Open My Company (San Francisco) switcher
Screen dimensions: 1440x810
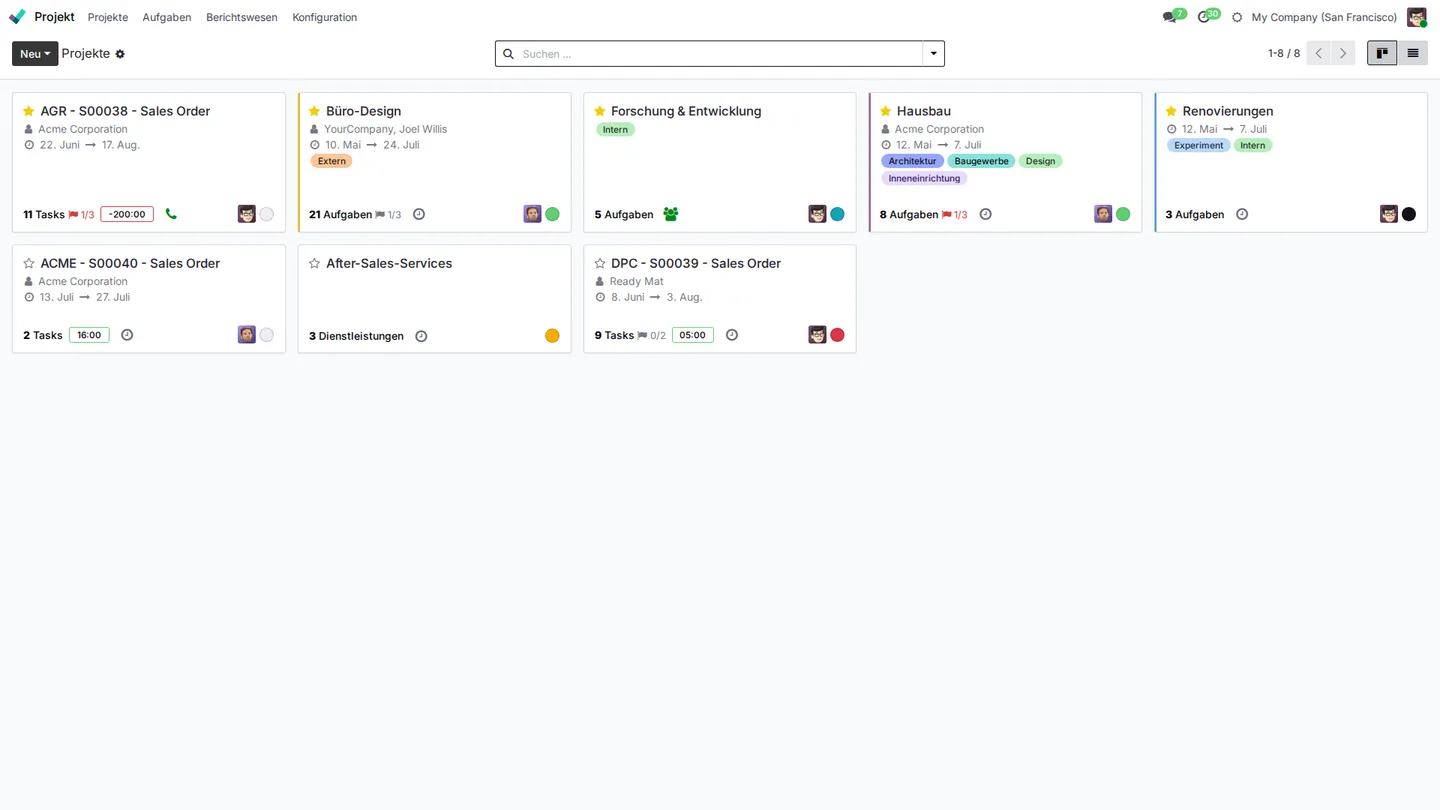click(x=1324, y=17)
